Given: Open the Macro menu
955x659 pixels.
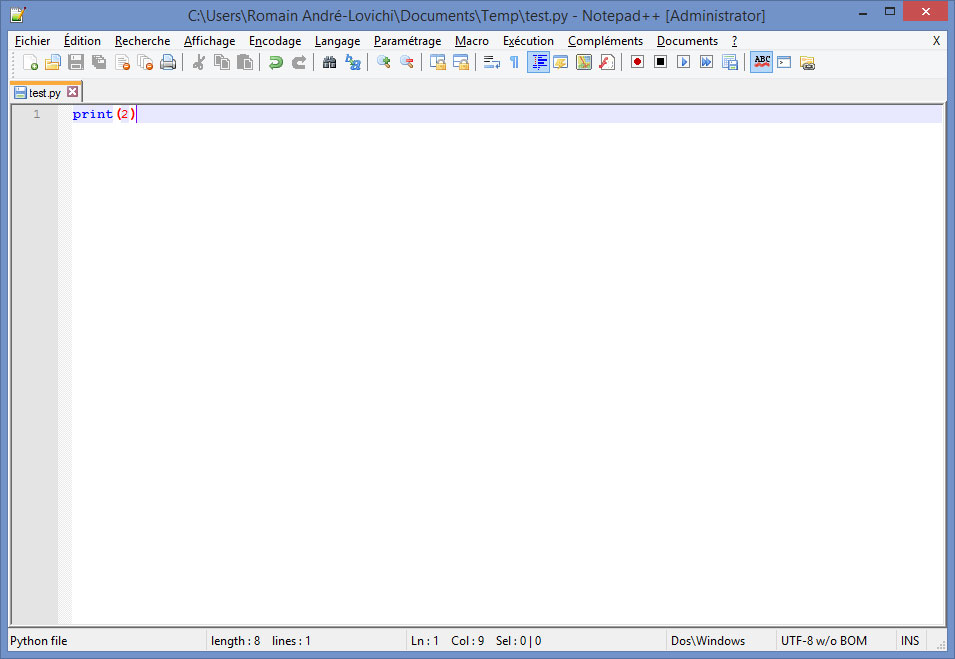Looking at the screenshot, I should click(472, 41).
